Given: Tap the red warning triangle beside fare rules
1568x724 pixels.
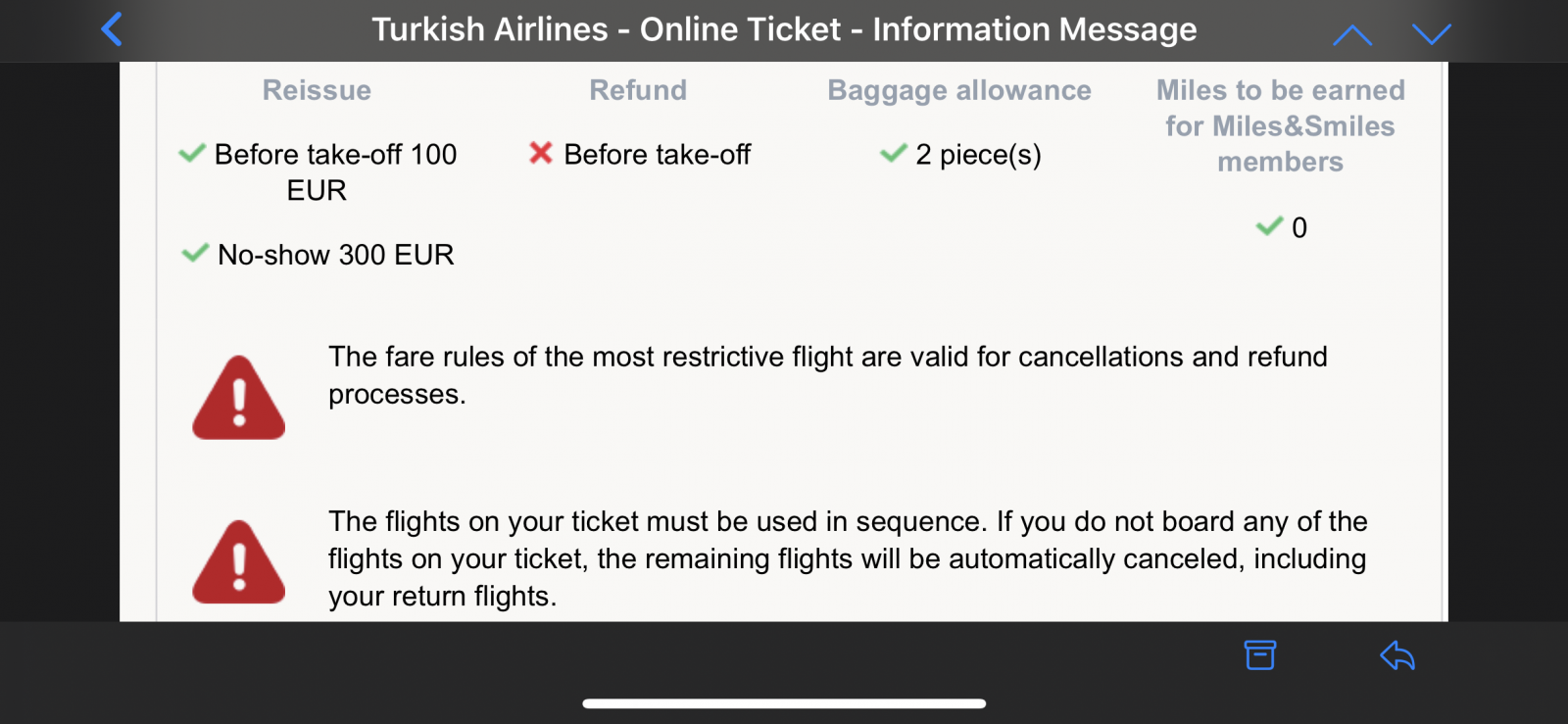Looking at the screenshot, I should (239, 397).
